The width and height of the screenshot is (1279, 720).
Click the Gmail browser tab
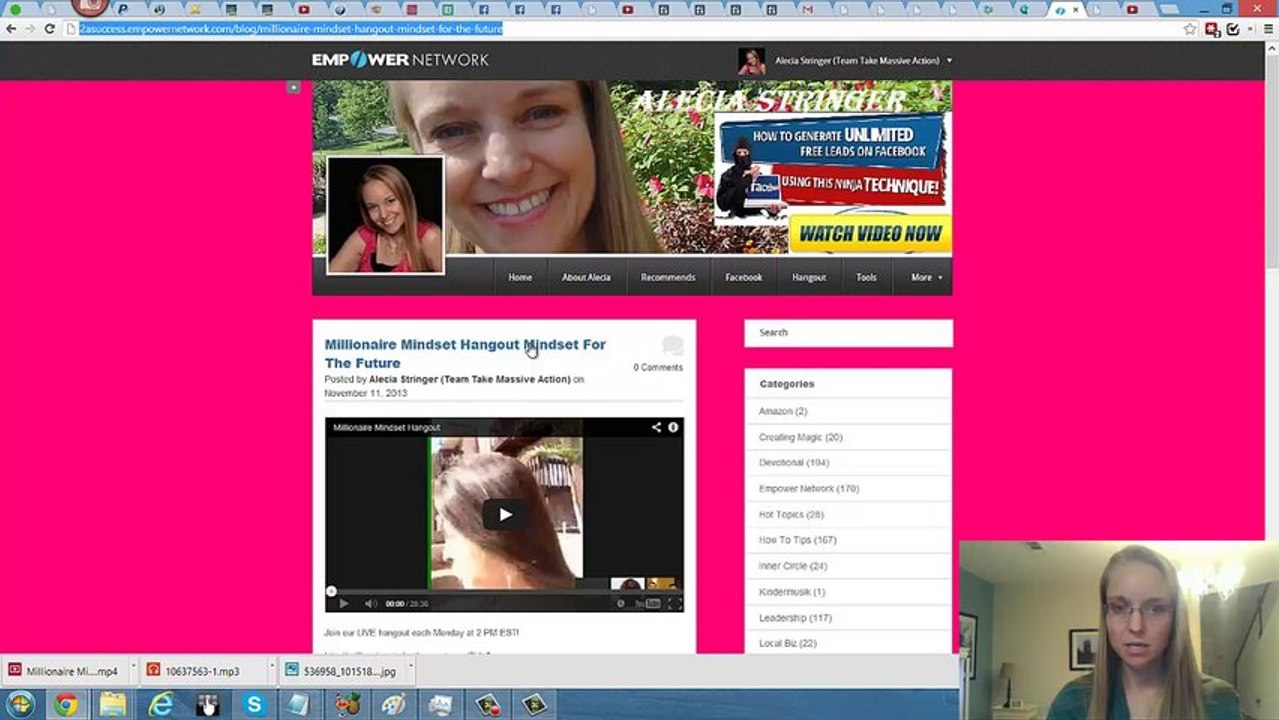(x=807, y=9)
